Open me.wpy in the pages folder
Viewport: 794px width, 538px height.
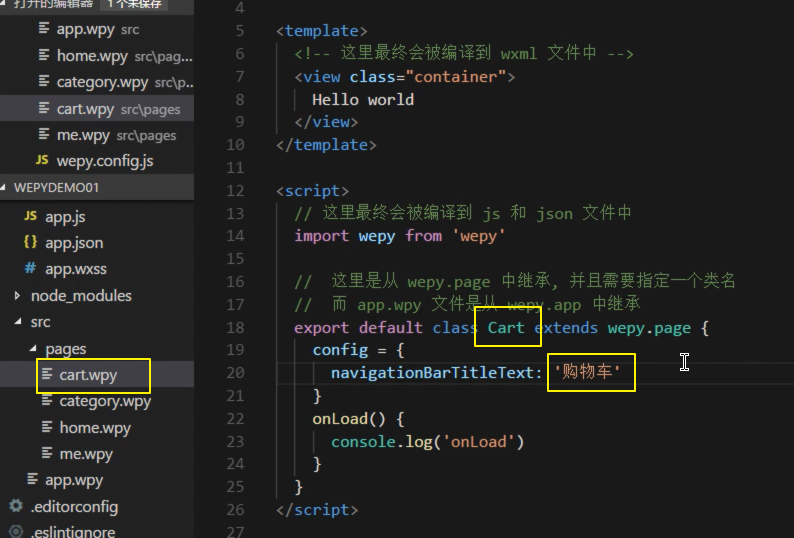(86, 454)
